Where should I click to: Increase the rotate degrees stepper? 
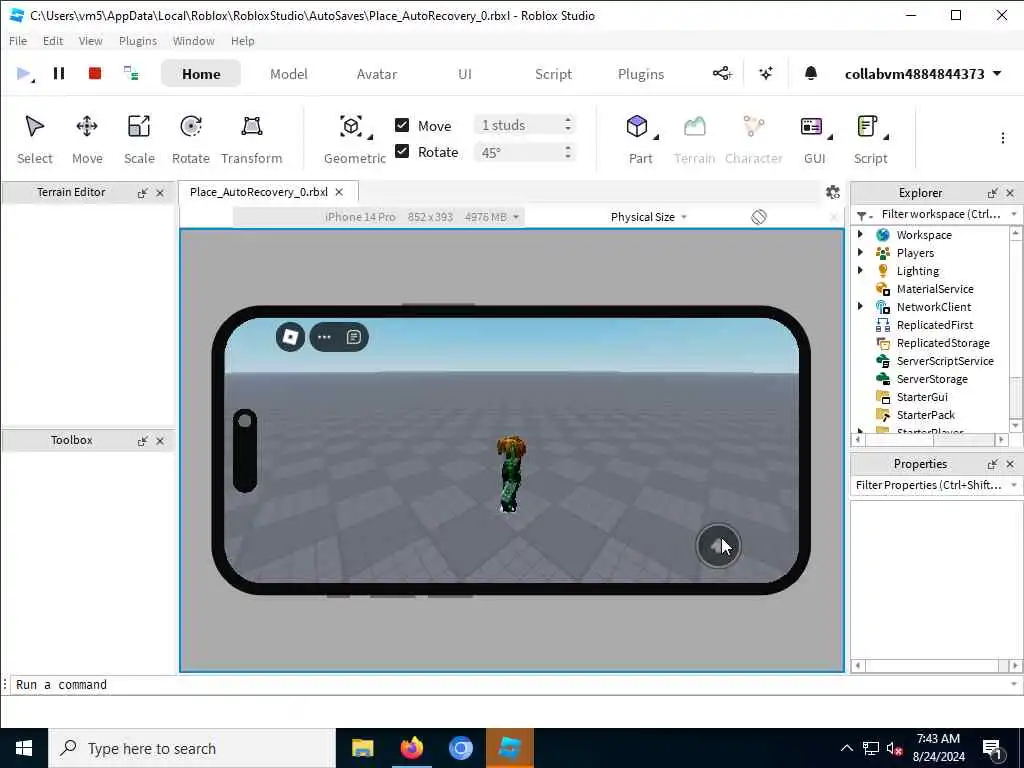coord(568,148)
